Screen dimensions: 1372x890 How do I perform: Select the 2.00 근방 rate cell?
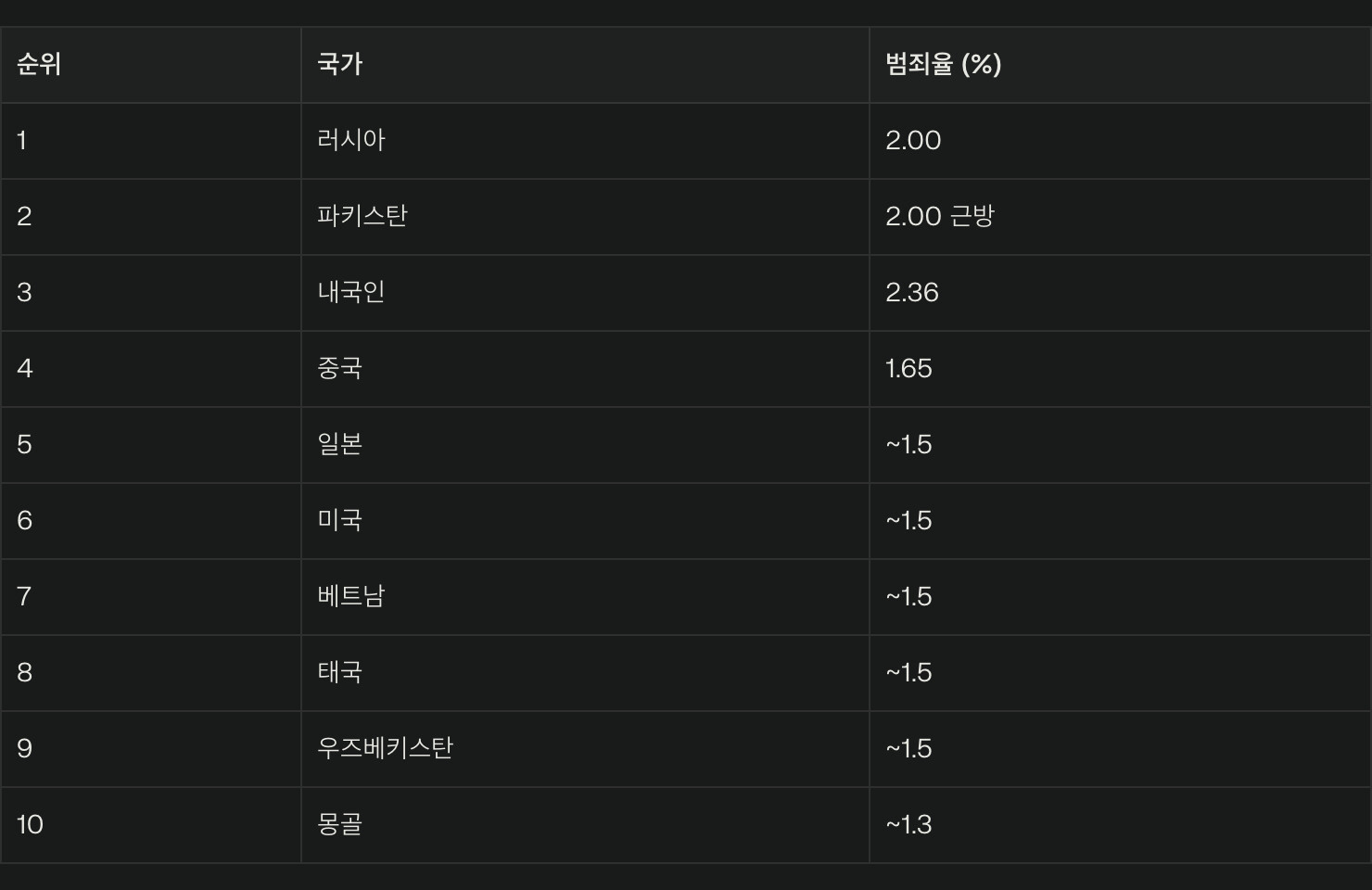click(x=1120, y=217)
